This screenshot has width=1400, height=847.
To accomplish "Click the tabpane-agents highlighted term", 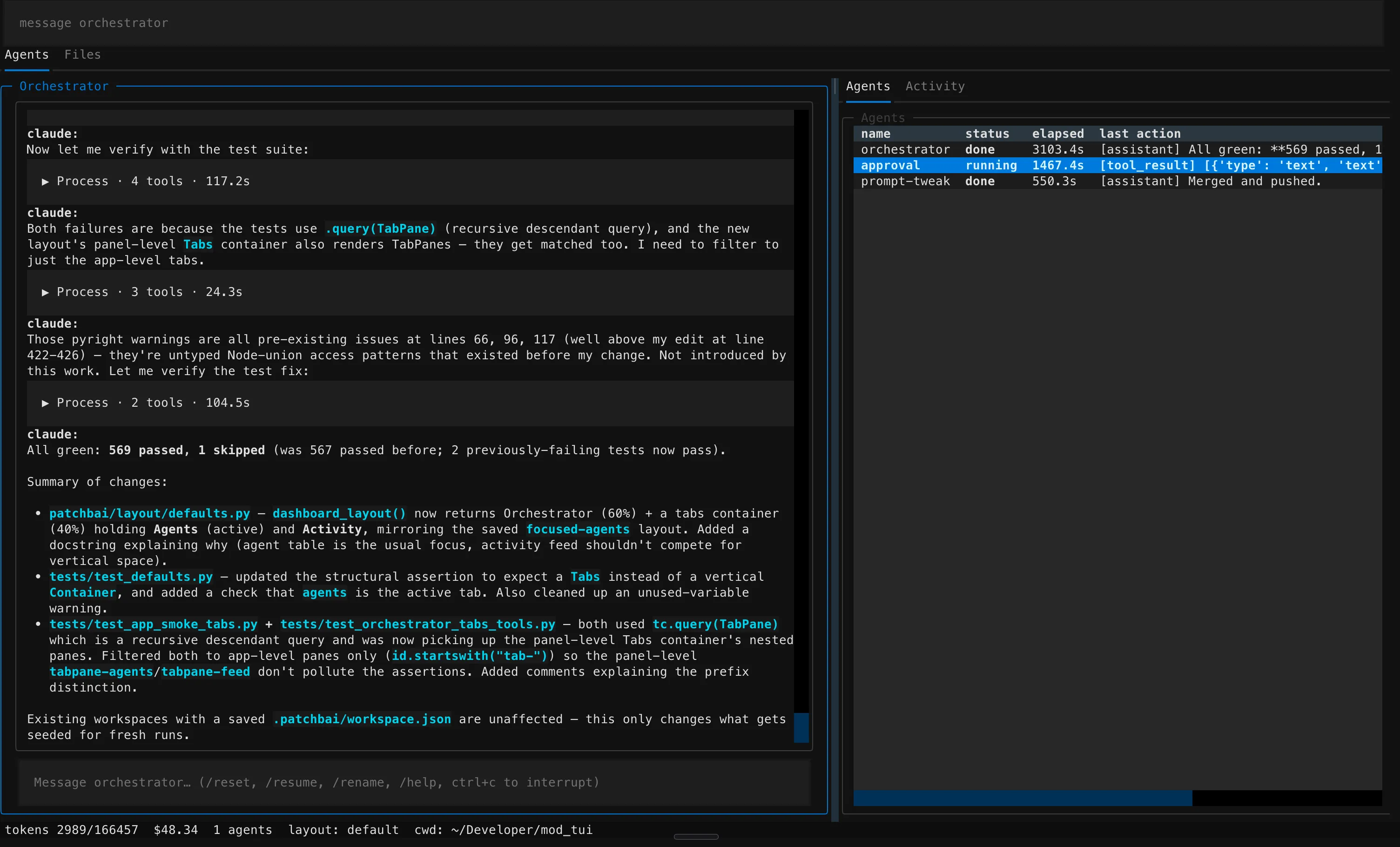I will click(101, 672).
